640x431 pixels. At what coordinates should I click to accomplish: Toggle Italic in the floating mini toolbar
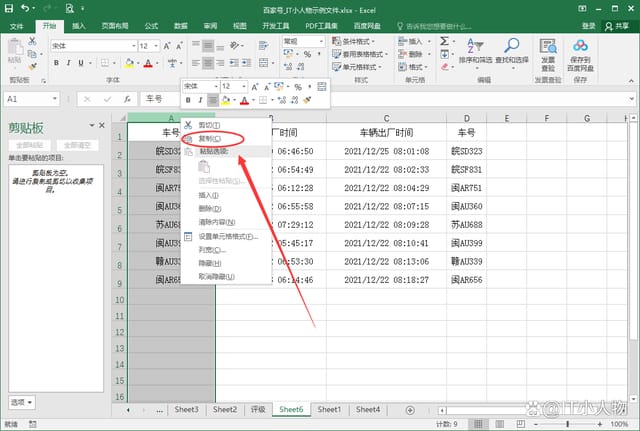coord(200,100)
